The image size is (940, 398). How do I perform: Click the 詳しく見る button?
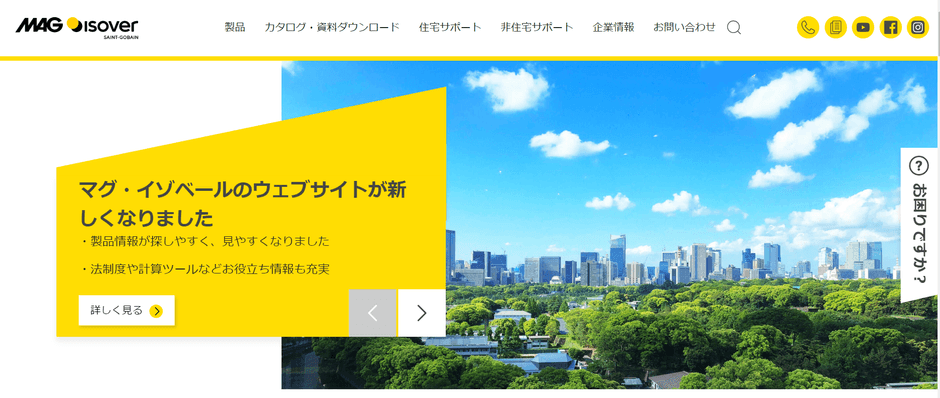[x=126, y=310]
